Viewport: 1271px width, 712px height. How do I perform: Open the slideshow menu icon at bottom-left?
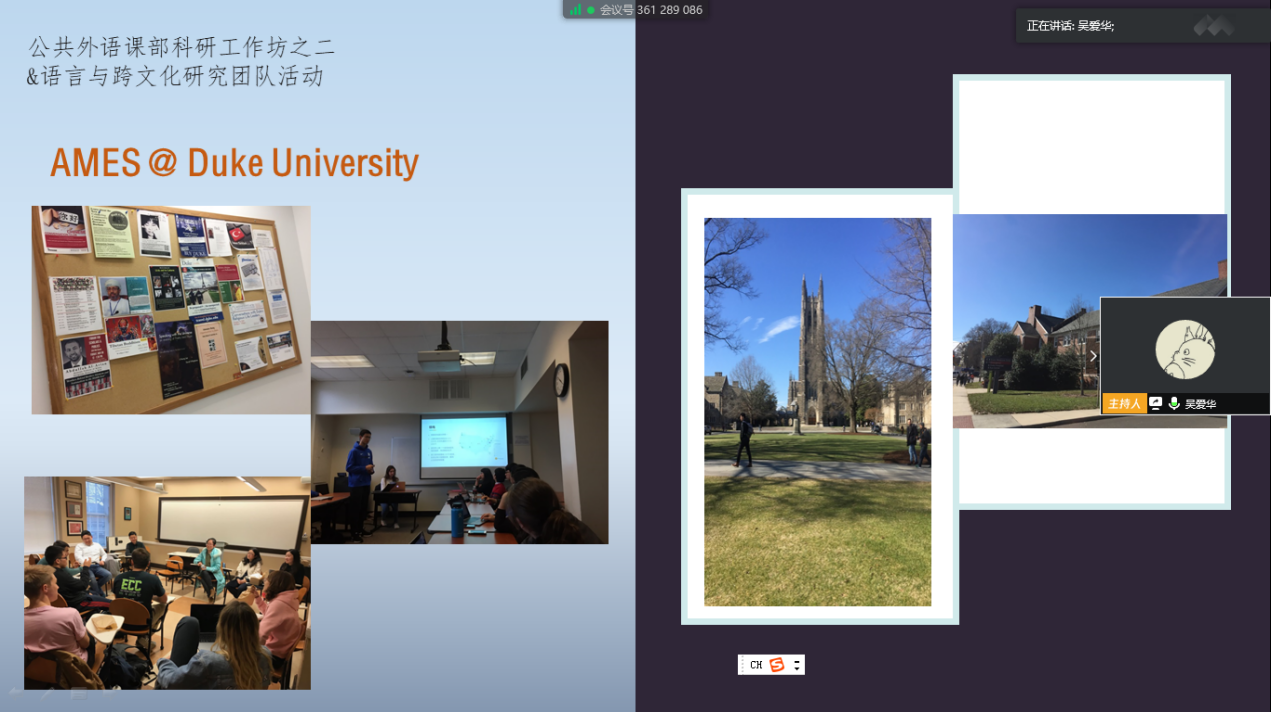pyautogui.click(x=78, y=694)
